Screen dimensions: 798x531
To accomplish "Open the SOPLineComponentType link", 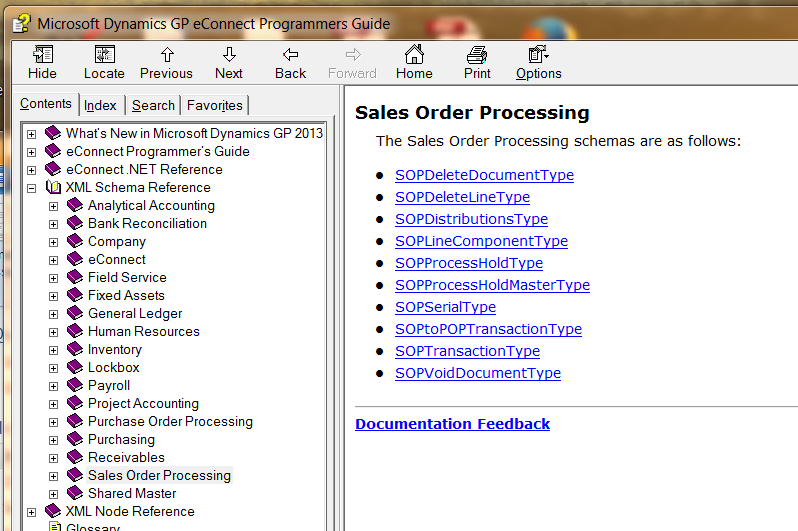I will [481, 241].
